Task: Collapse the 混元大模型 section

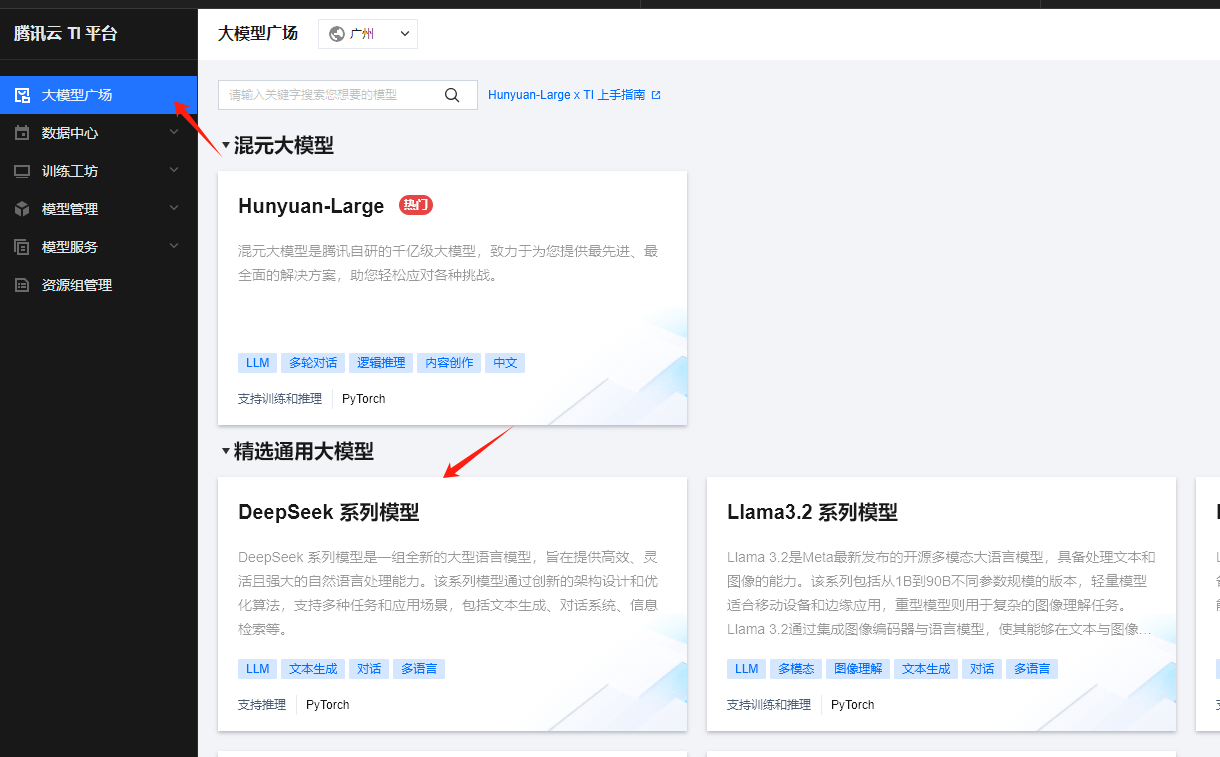Action: [225, 145]
